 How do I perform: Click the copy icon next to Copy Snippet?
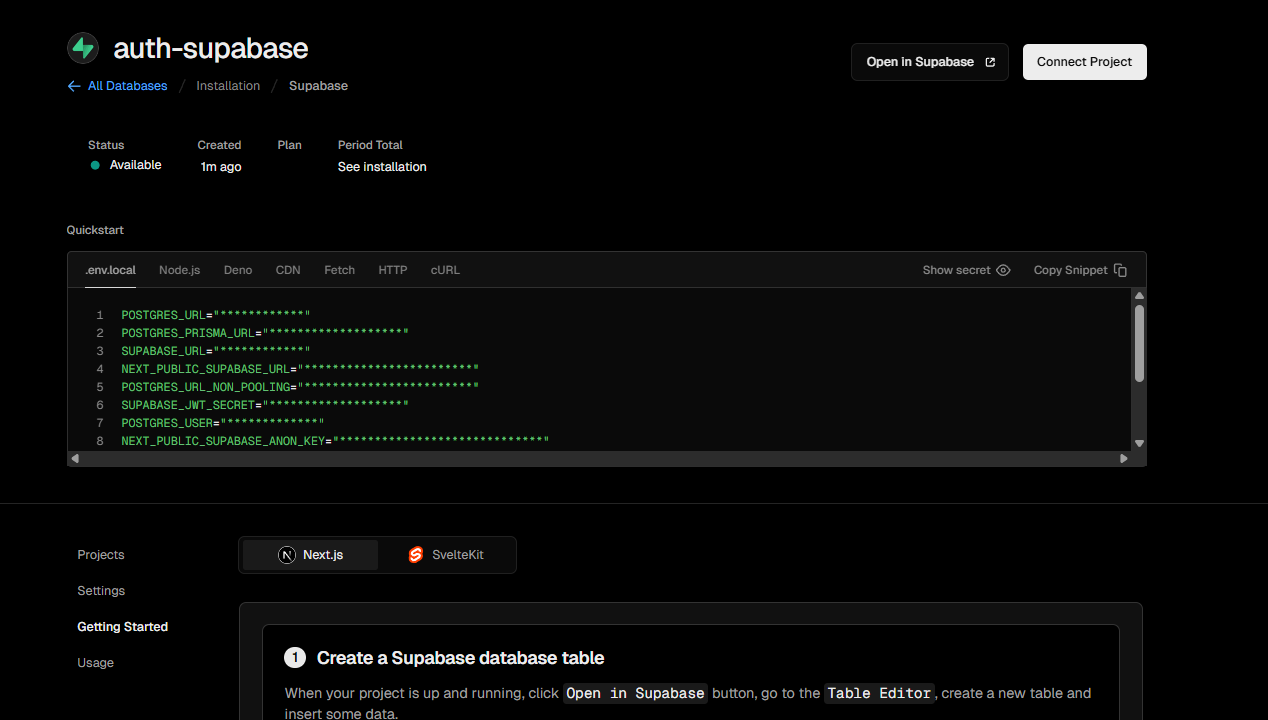1120,270
